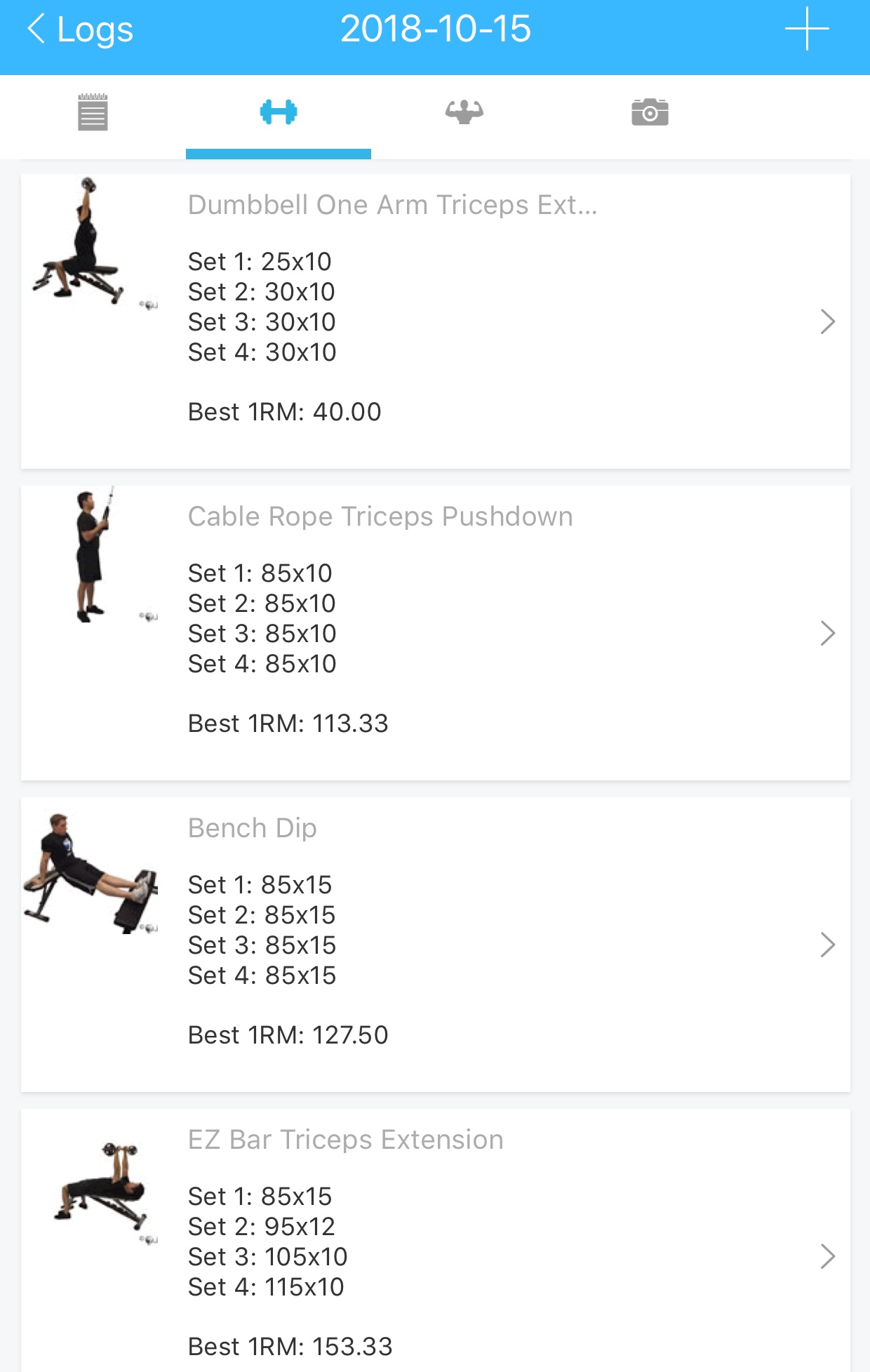Screen dimensions: 870x1372
Task: Expand Dumbbell One Arm Triceps chevron
Action: (x=828, y=321)
